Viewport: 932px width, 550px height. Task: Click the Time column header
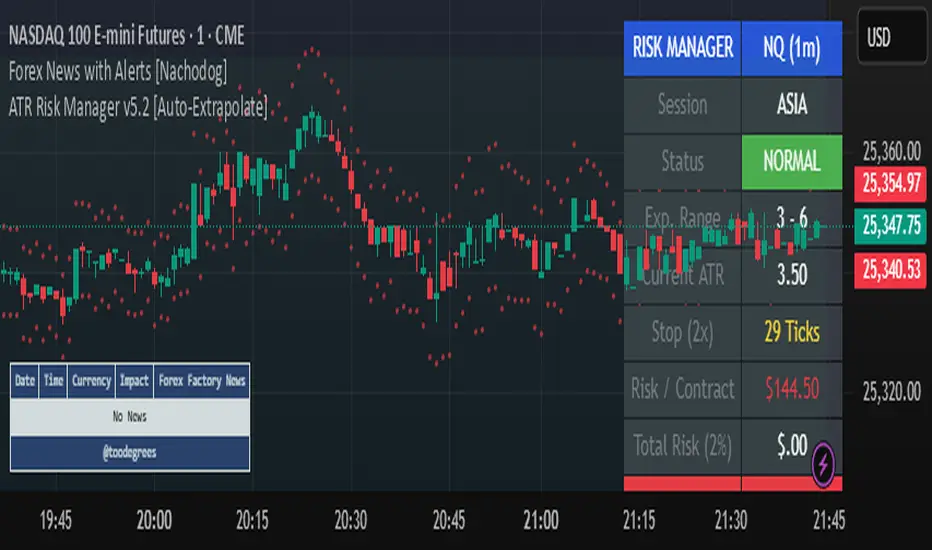click(x=53, y=381)
